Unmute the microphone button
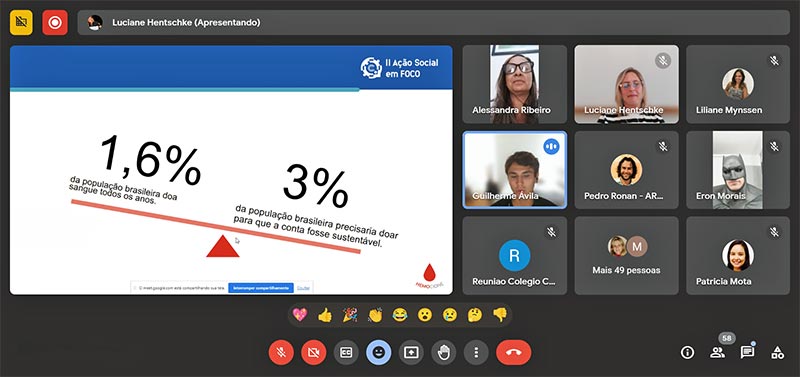The image size is (800, 377). click(x=281, y=353)
